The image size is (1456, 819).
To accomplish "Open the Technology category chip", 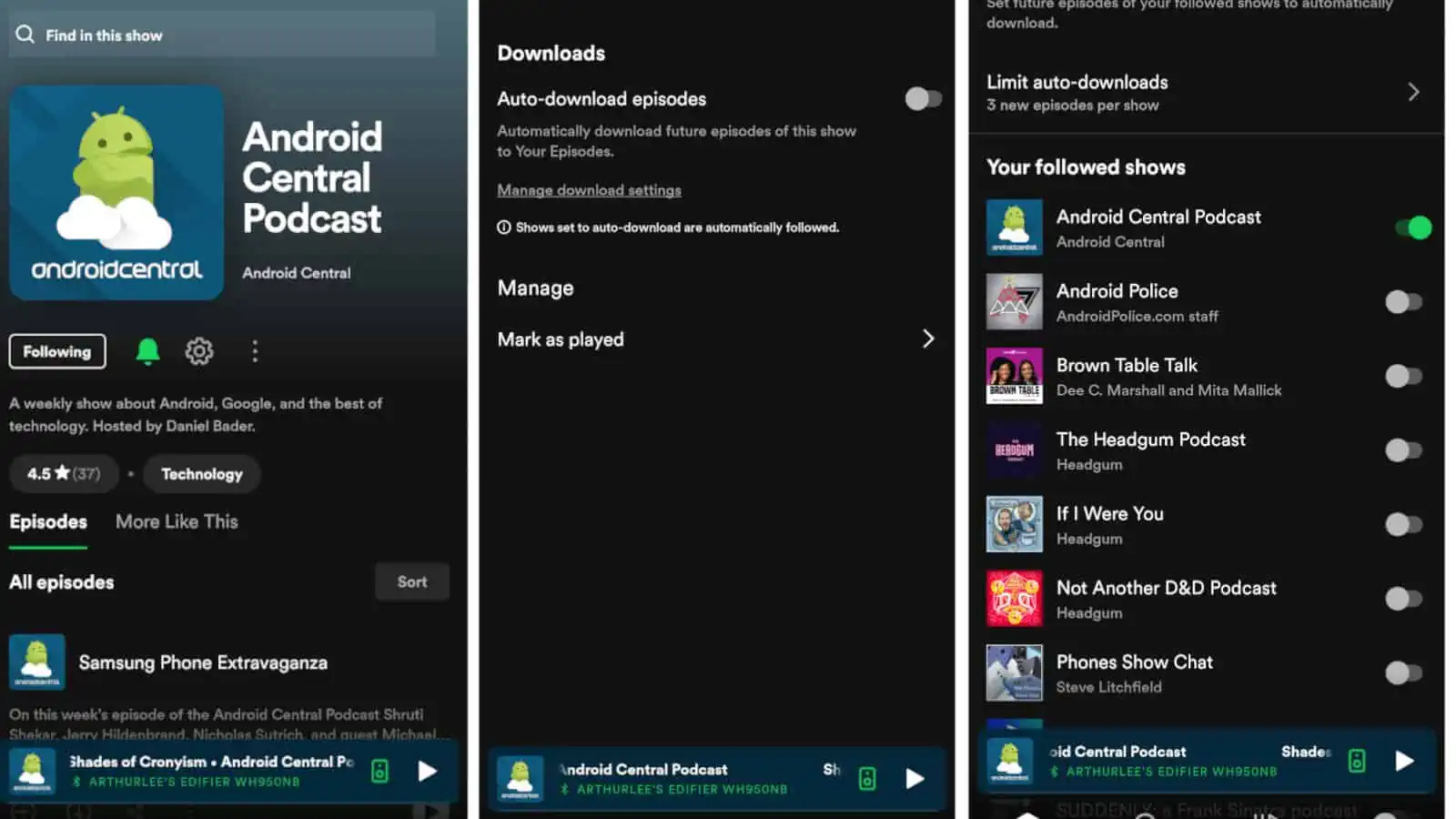I will 202,474.
